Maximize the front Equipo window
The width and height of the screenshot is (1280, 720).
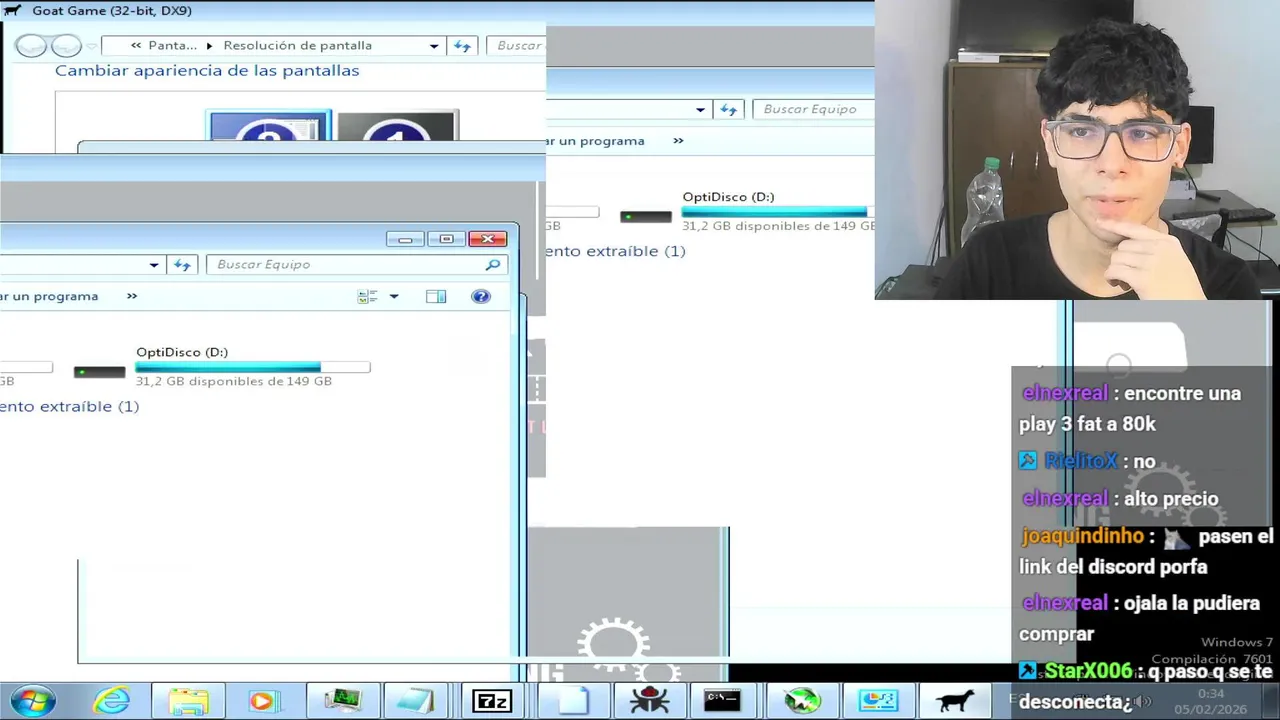pyautogui.click(x=446, y=239)
